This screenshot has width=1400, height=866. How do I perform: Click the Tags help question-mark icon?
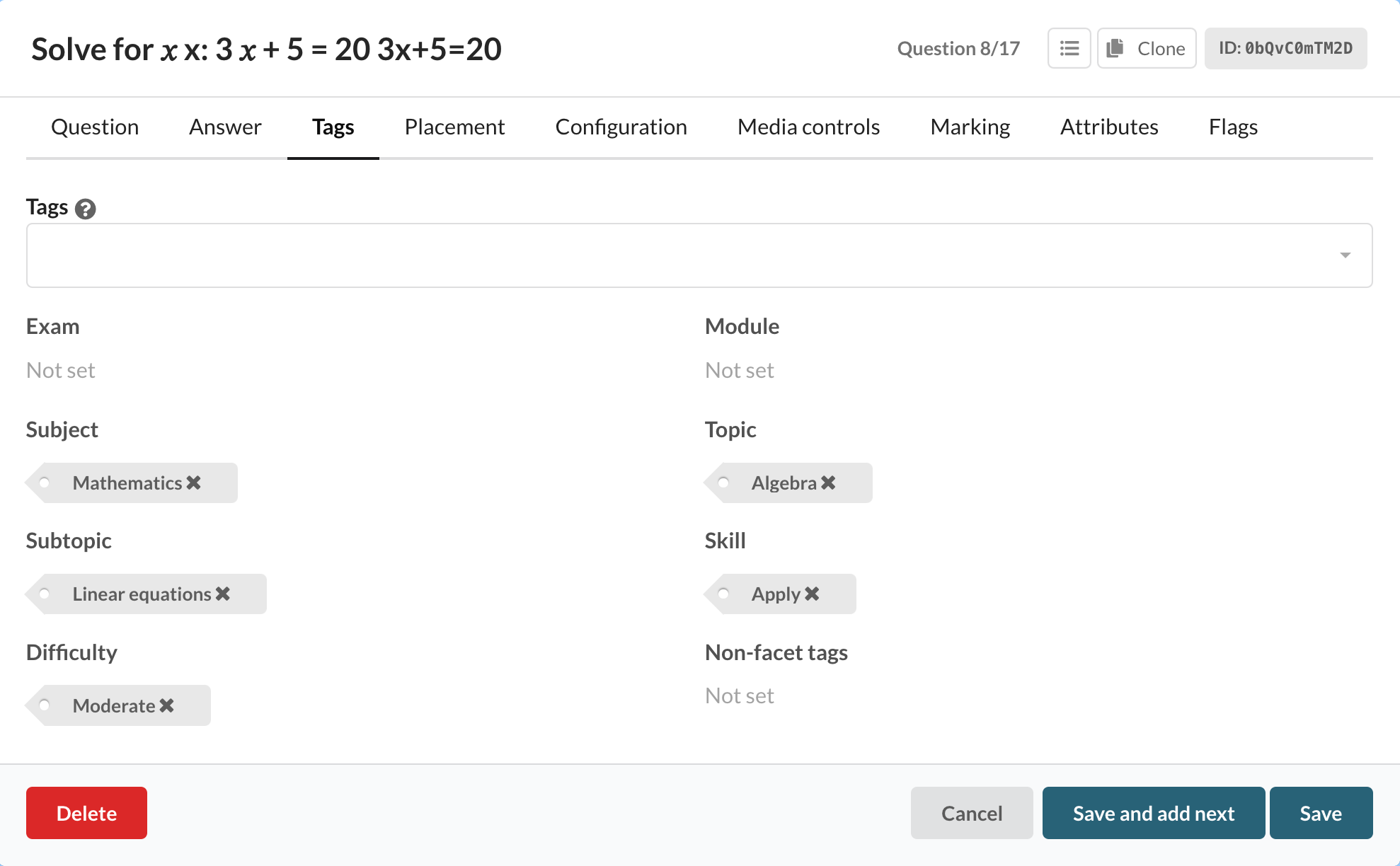click(x=86, y=209)
